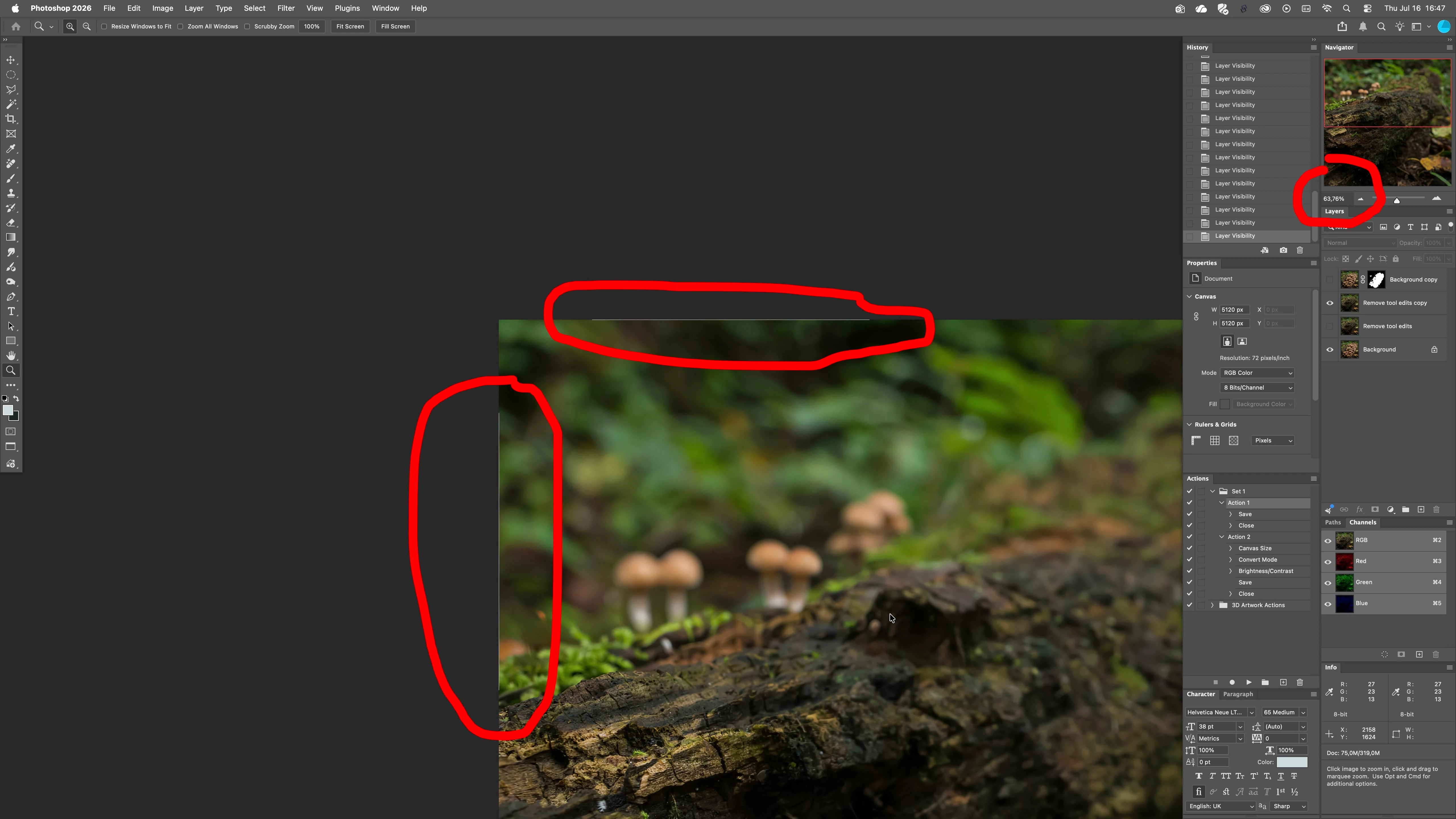Open macOS Spotlight search

pyautogui.click(x=1346, y=9)
